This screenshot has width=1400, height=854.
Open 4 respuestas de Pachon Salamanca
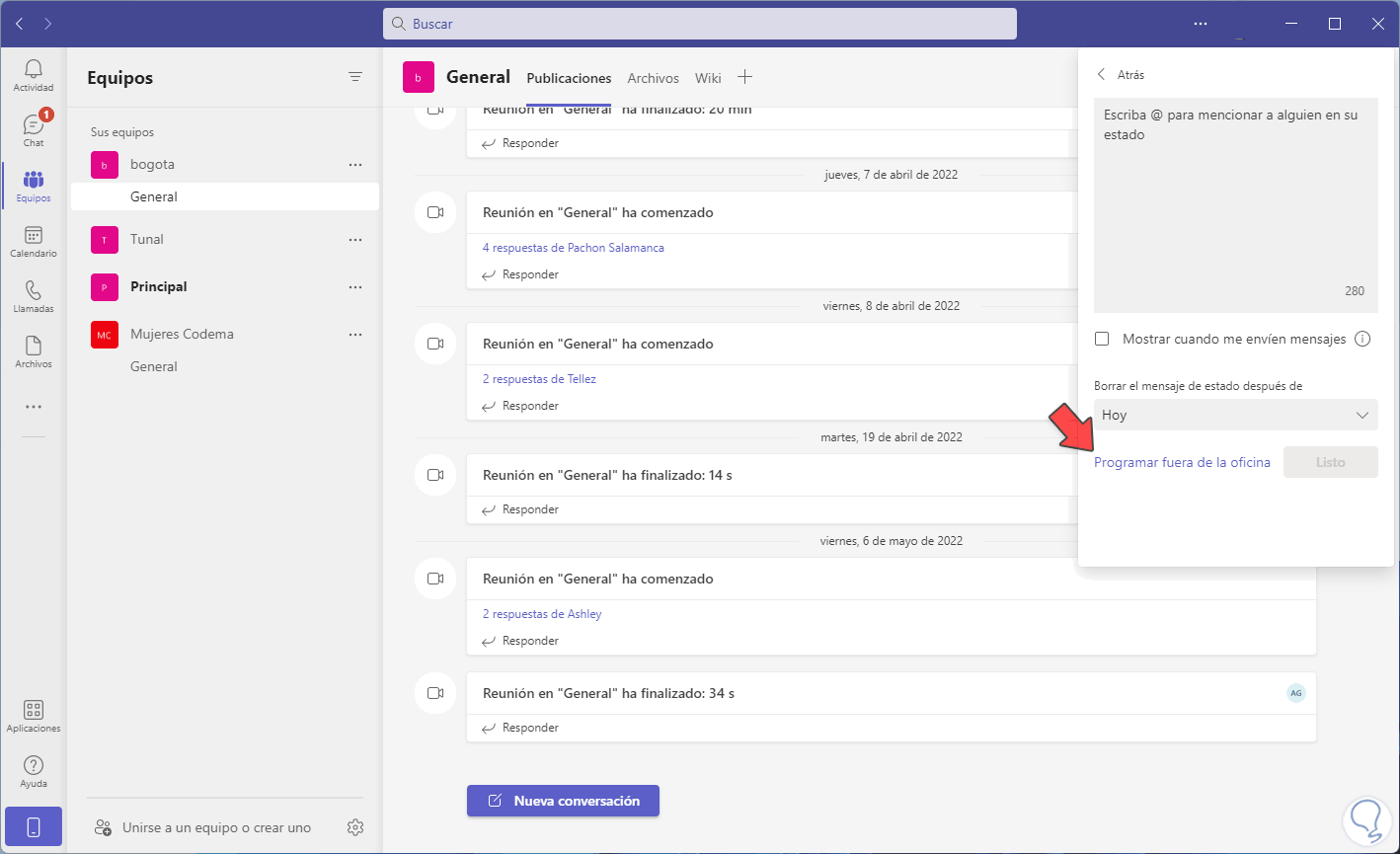point(573,248)
